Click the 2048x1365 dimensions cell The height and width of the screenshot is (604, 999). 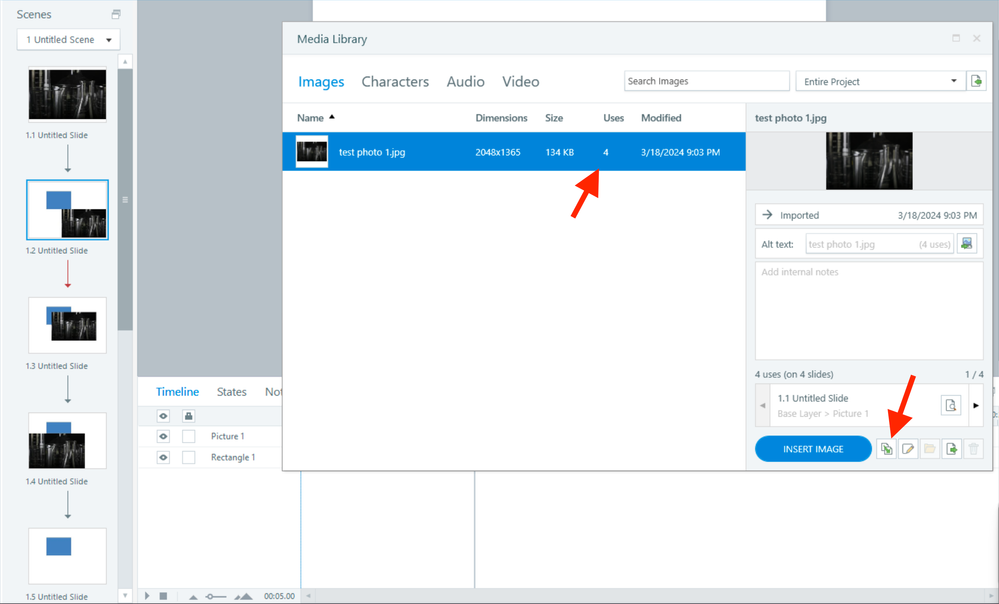[x=498, y=152]
